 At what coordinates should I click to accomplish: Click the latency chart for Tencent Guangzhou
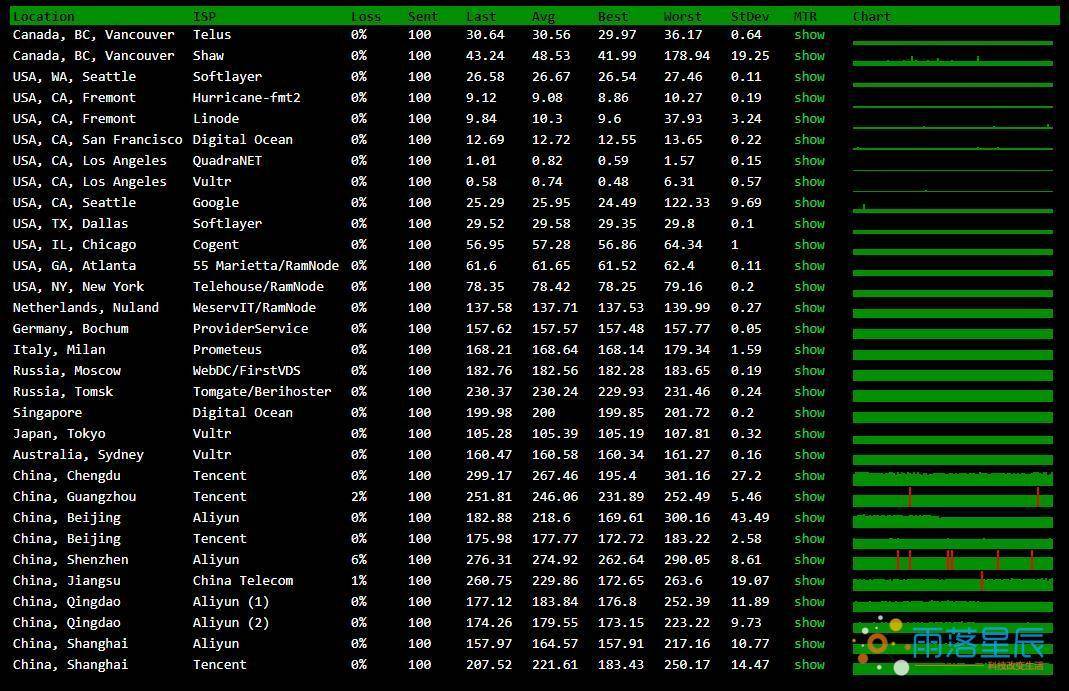(x=952, y=497)
